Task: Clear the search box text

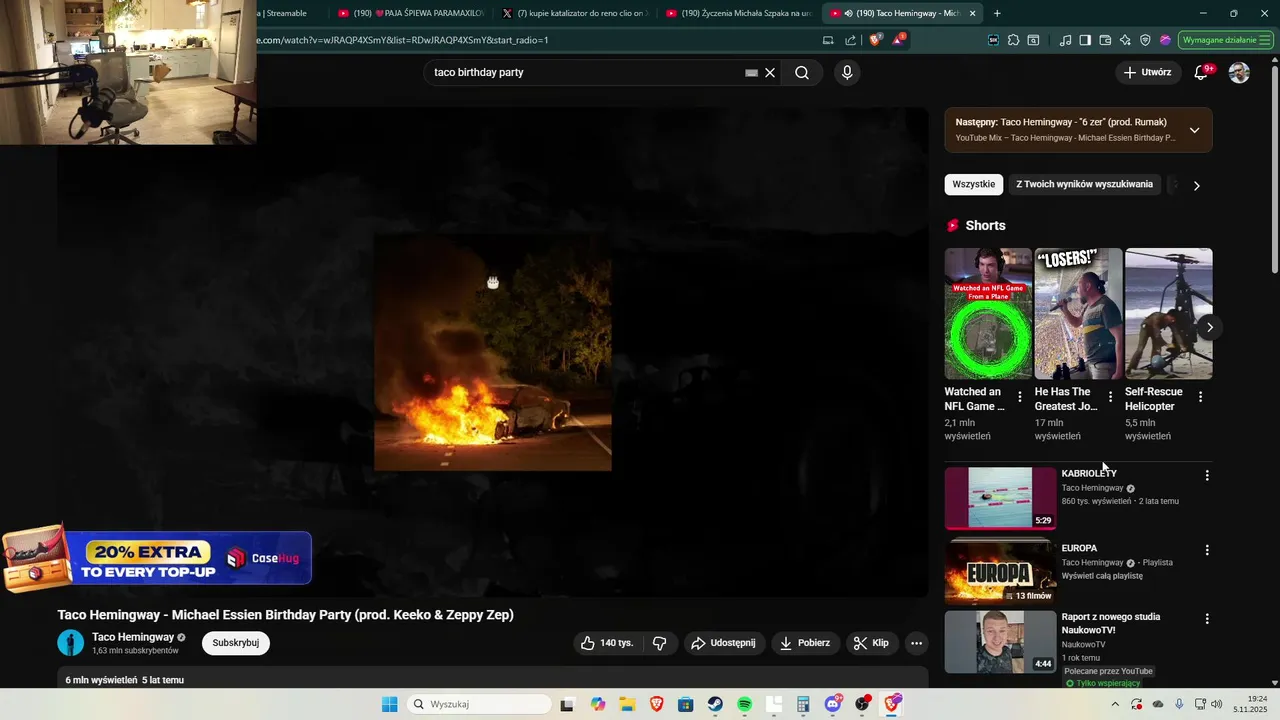Action: tap(770, 73)
